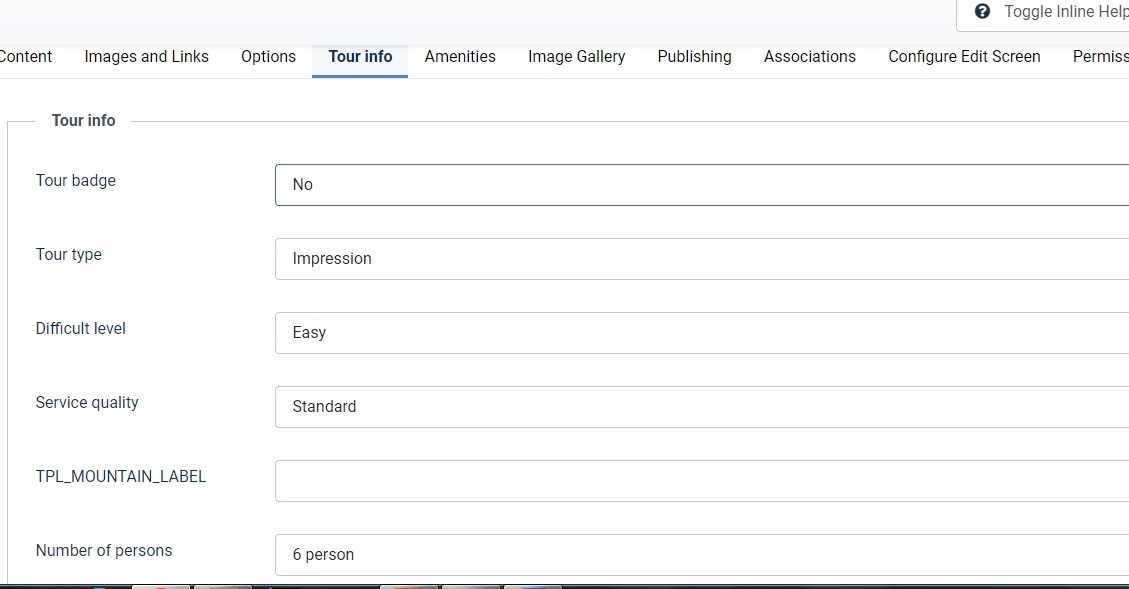The width and height of the screenshot is (1129, 589).
Task: Select the Tour info tab
Action: [360, 57]
